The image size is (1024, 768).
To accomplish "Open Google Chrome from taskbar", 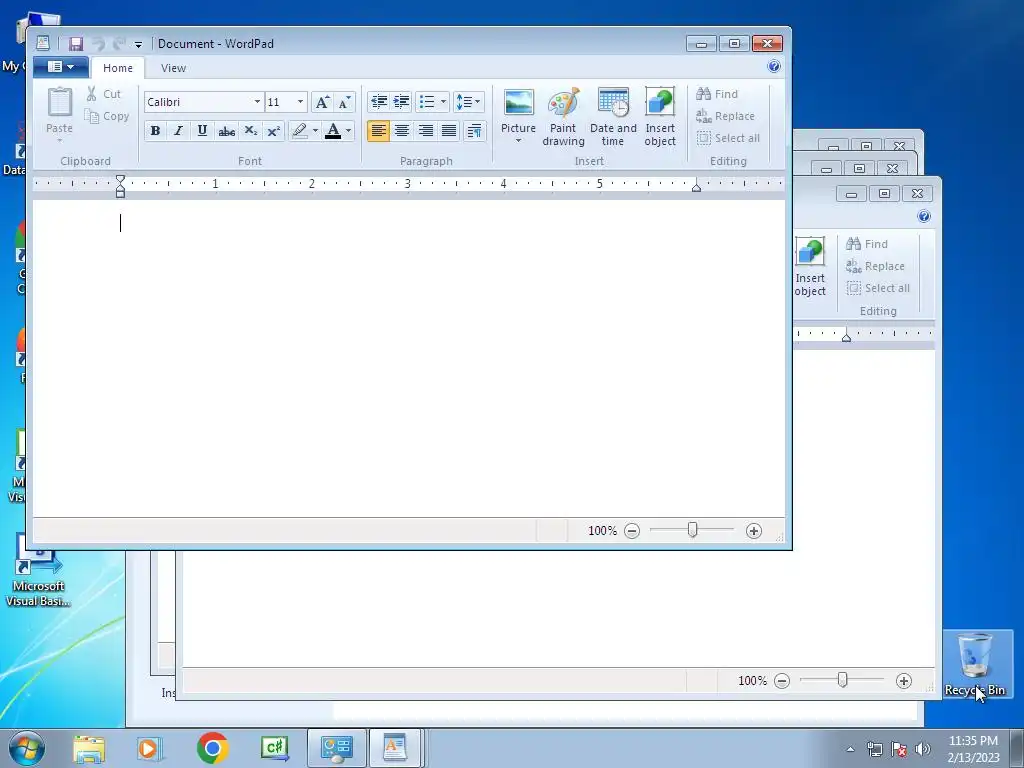I will 212,748.
